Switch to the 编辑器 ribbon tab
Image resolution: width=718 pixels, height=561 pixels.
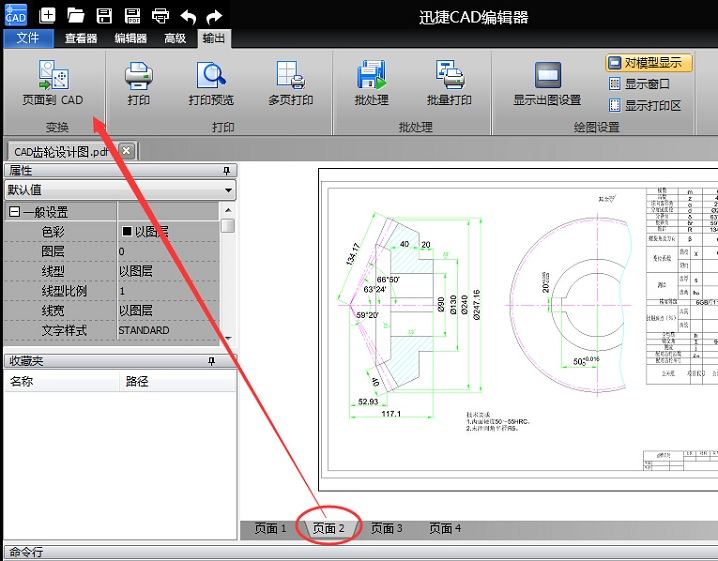[131, 38]
